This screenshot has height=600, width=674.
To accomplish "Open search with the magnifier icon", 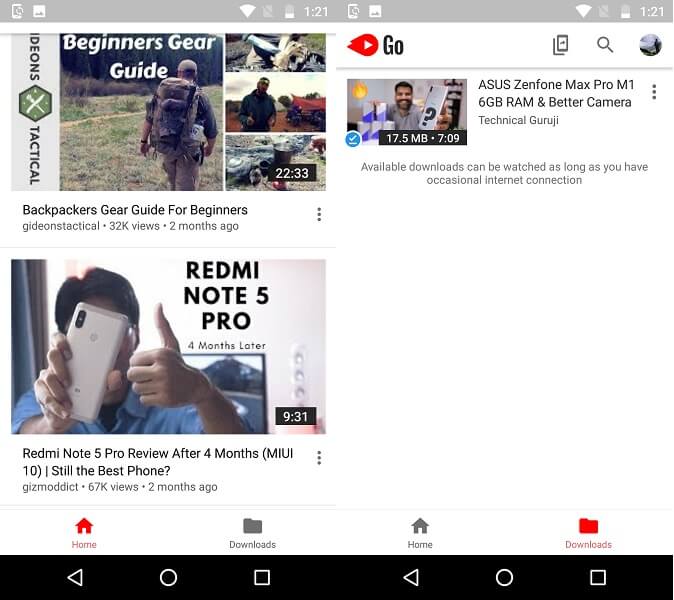I will click(605, 45).
